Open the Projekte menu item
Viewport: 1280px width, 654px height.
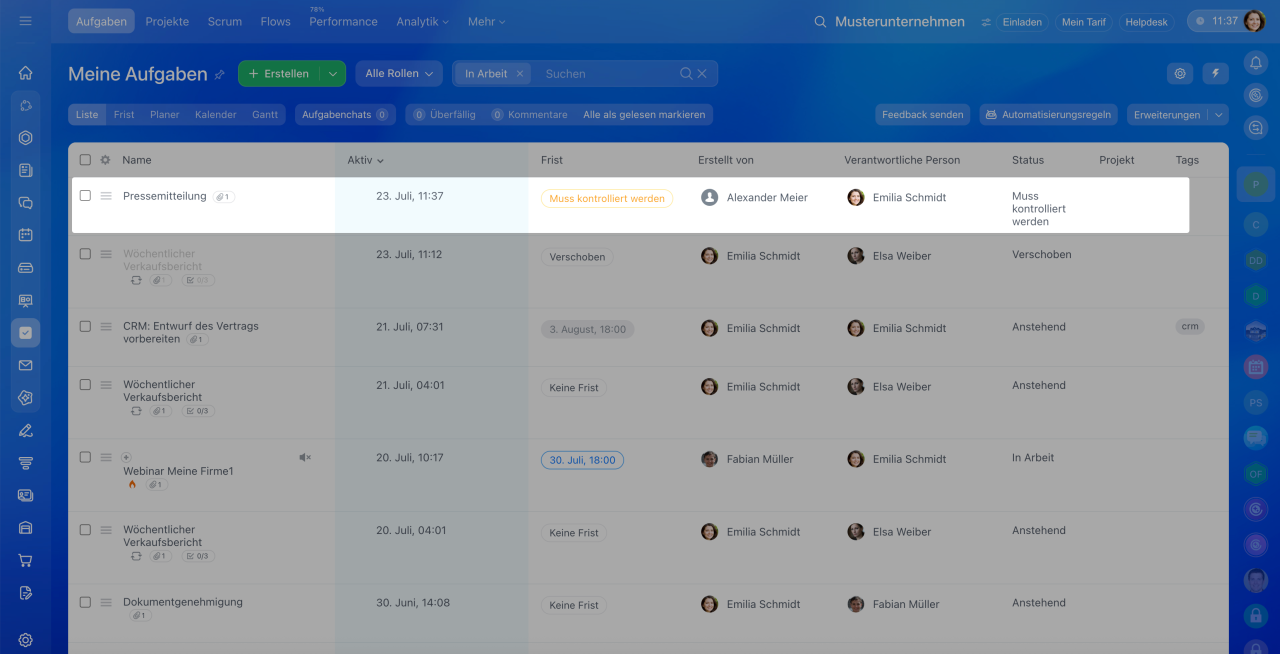[167, 21]
